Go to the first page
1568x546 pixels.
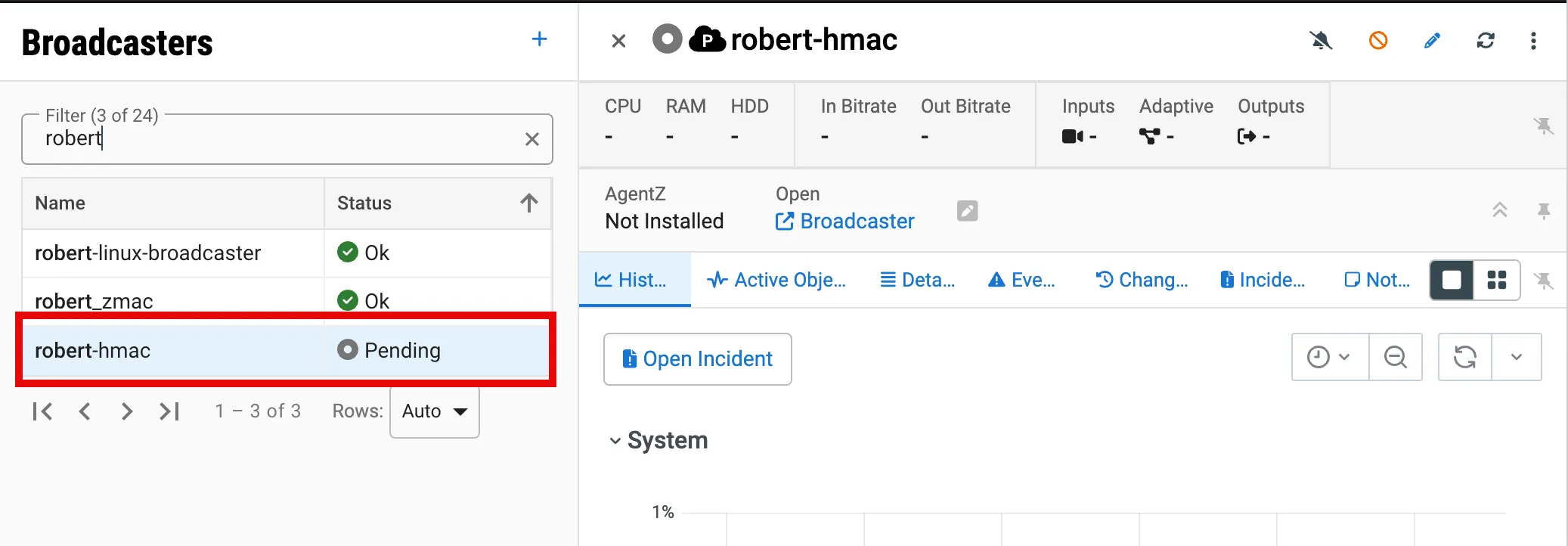(42, 411)
